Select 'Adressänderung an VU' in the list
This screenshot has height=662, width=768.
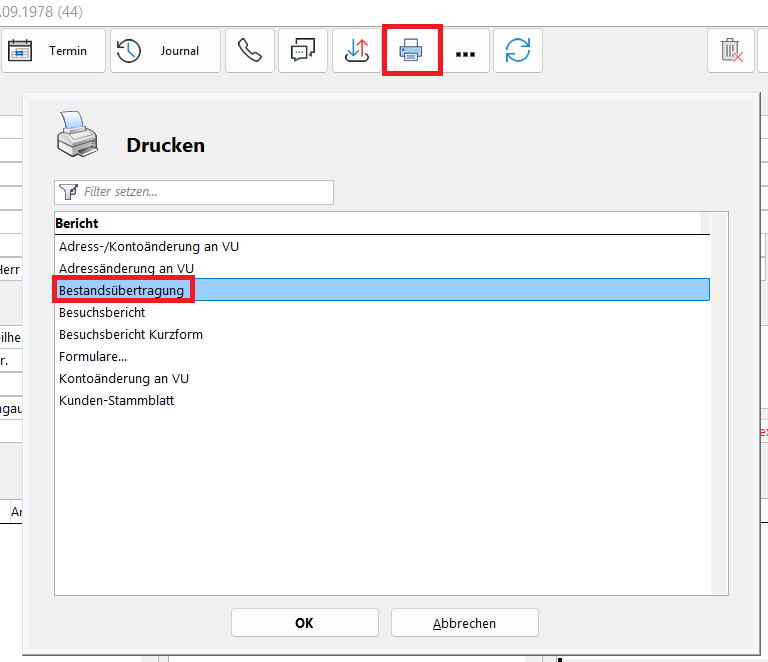[x=126, y=268]
